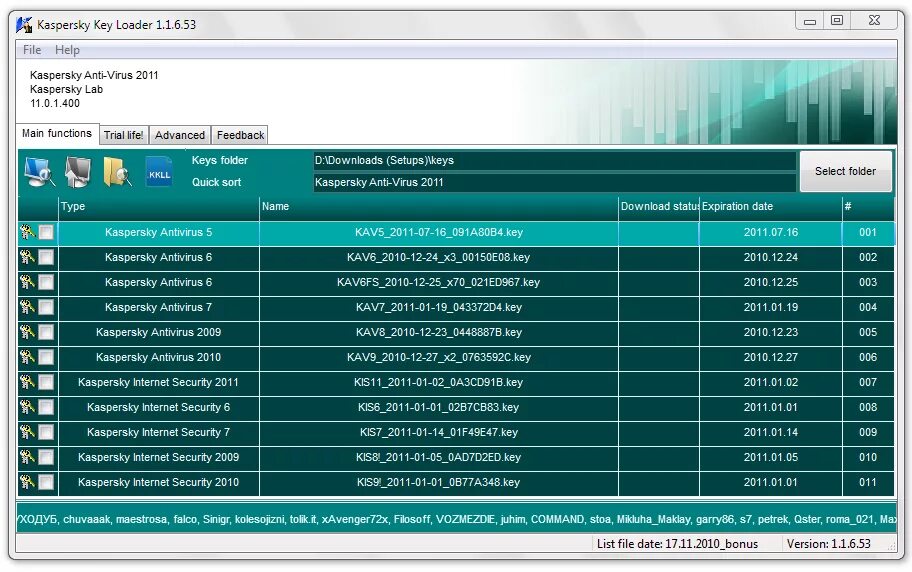Viewport: 912px width, 572px height.
Task: Select KAV7_2011-01-19_043372D4.key file name
Action: (439, 307)
